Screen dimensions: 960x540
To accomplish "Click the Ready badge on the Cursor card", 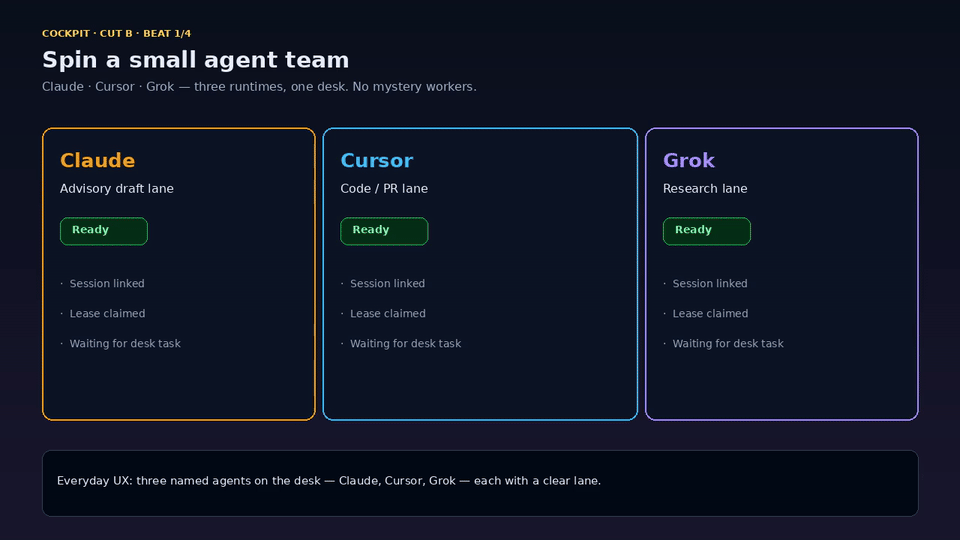I will (x=384, y=231).
